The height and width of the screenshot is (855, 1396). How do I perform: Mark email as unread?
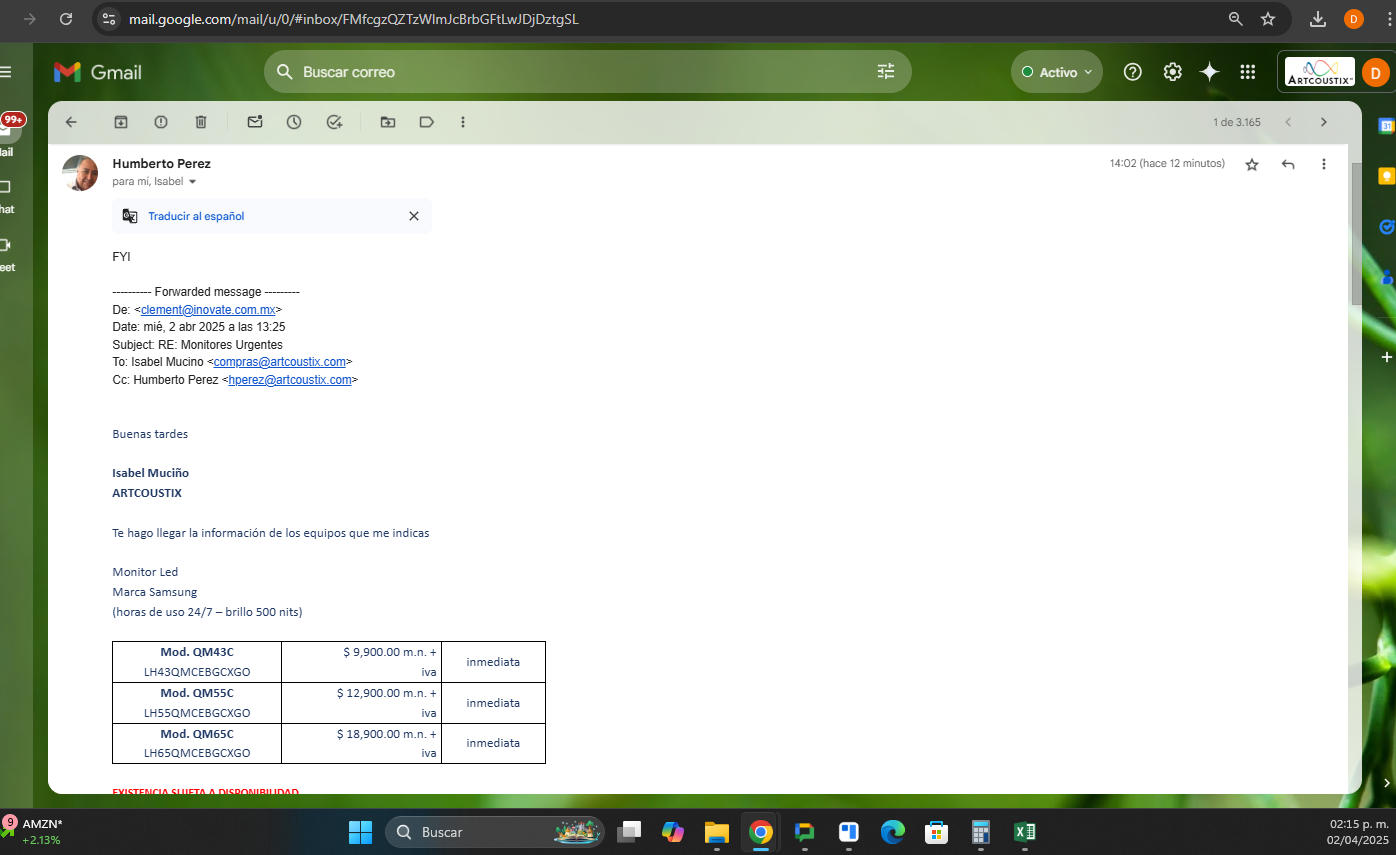(x=255, y=122)
